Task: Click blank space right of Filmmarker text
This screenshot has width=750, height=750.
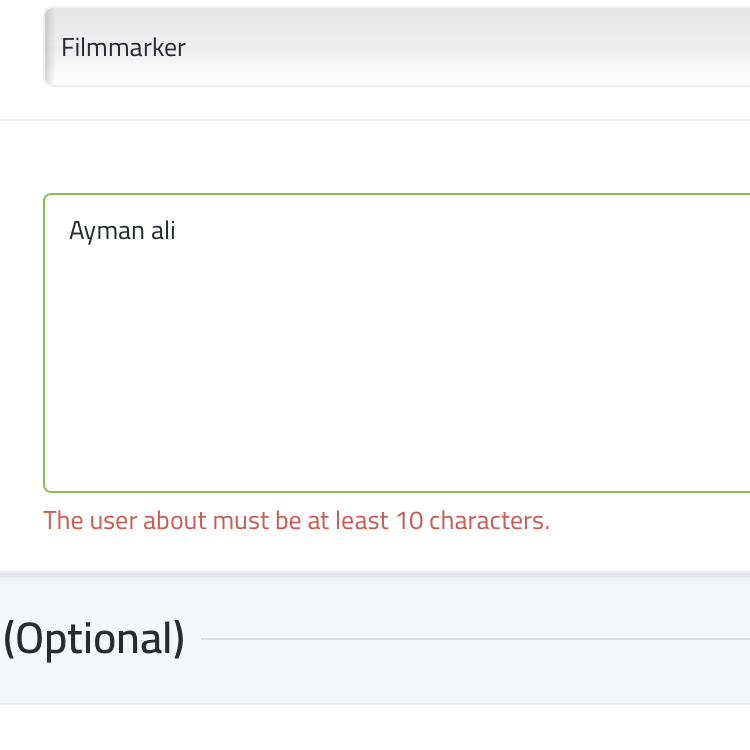Action: [450, 47]
